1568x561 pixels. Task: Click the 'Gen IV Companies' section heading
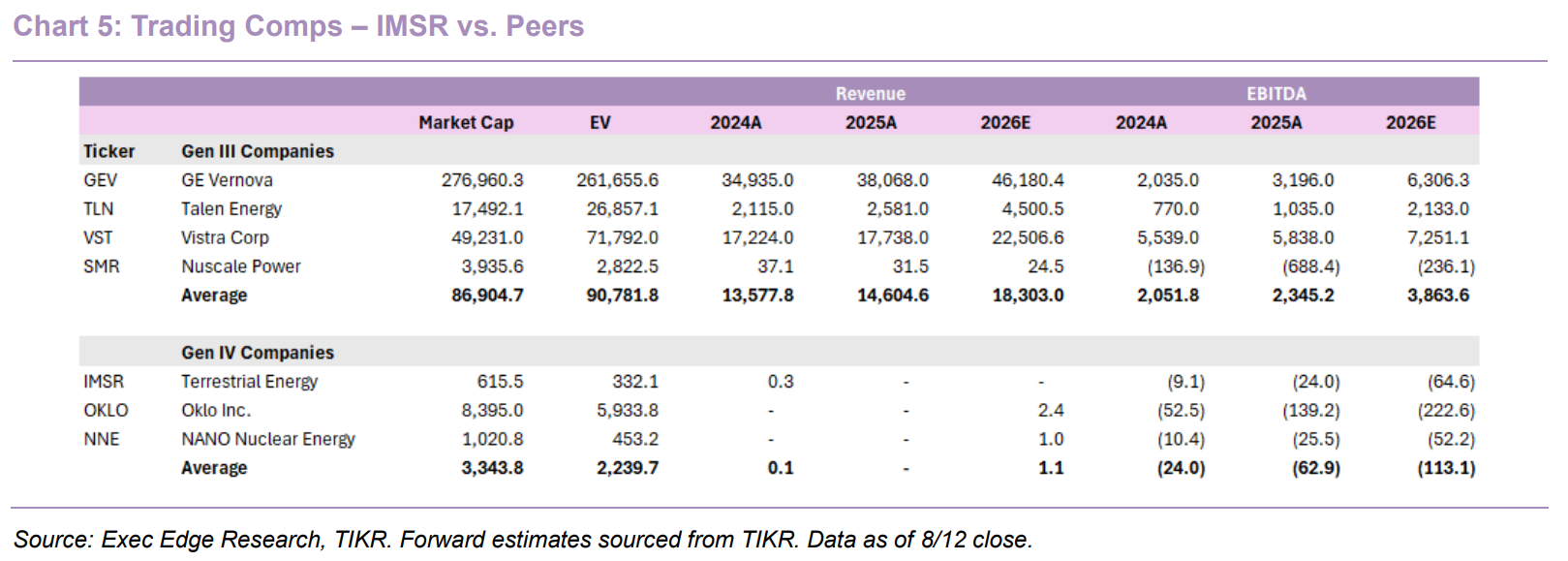tap(258, 353)
